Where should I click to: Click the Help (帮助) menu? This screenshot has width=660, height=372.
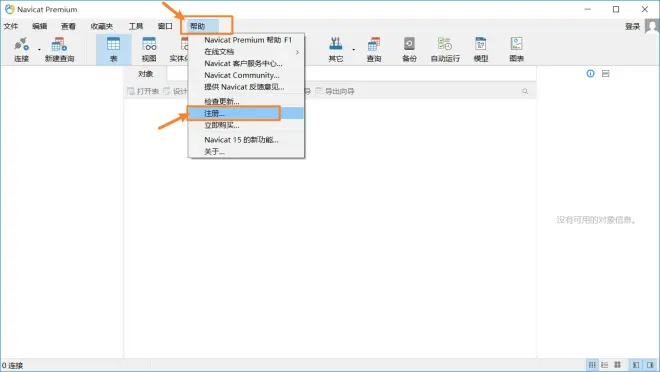coord(197,26)
